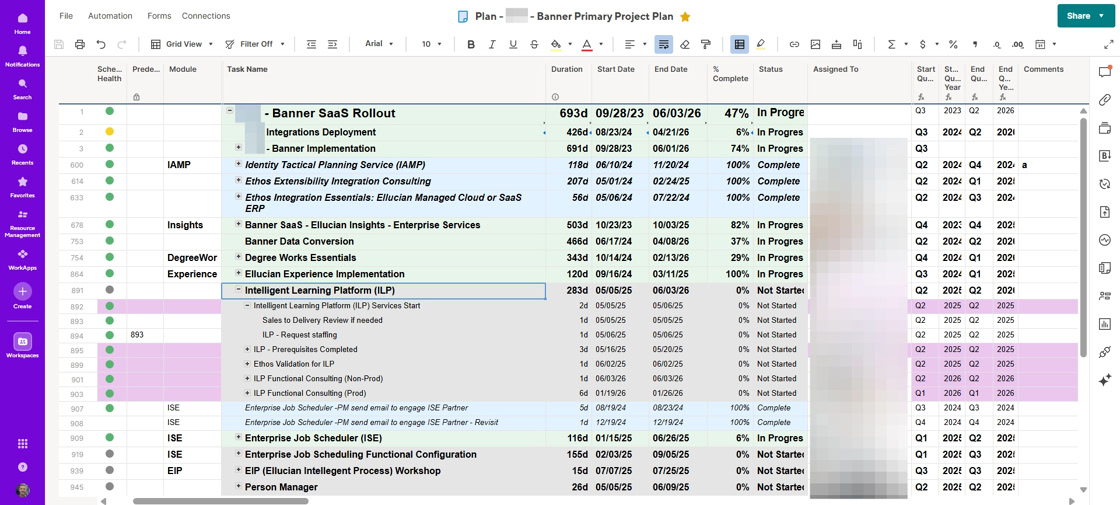Open the Arial font dropdown
Viewport: 1120px width, 505px height.
click(x=379, y=44)
